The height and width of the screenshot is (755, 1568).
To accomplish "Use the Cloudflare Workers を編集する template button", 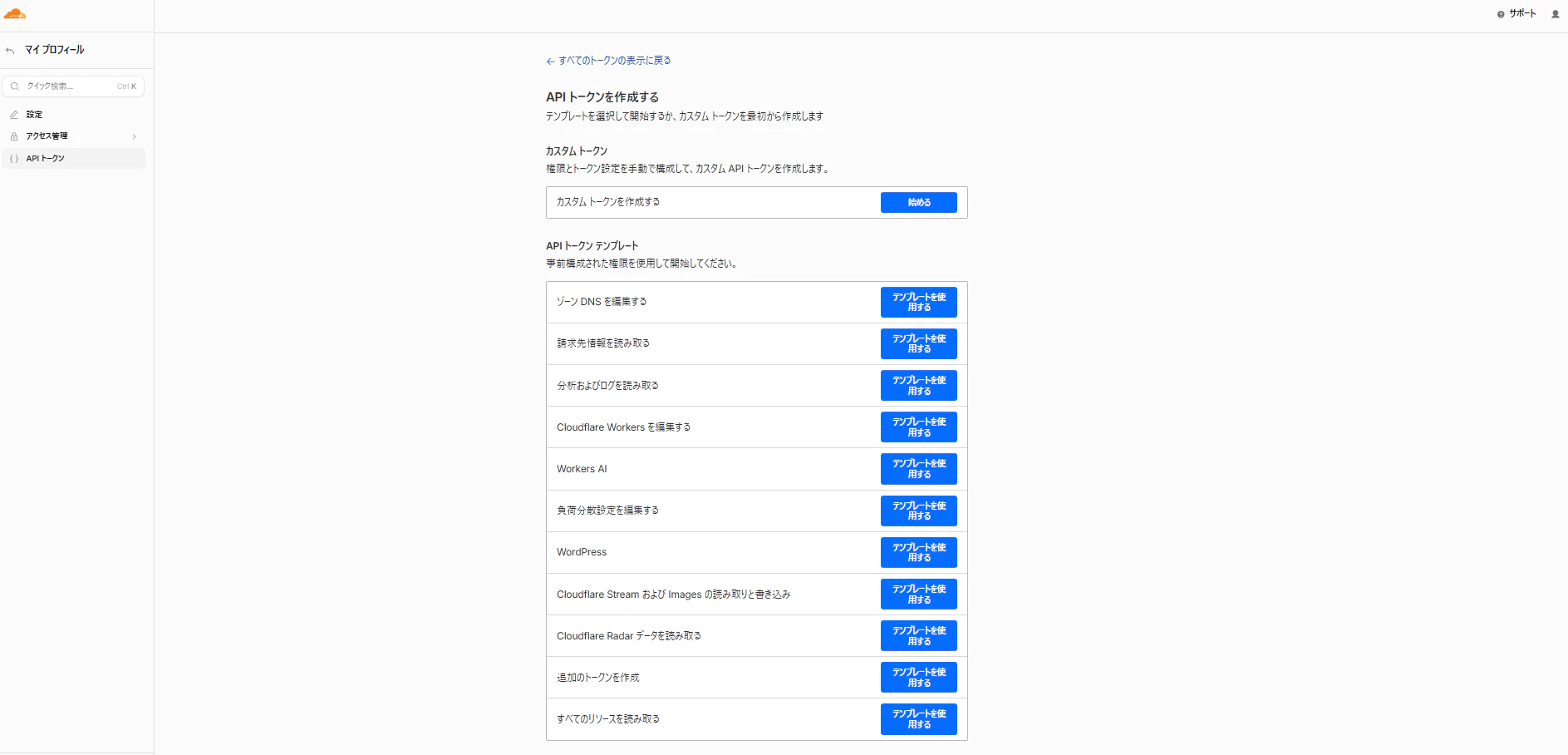I will tap(919, 427).
